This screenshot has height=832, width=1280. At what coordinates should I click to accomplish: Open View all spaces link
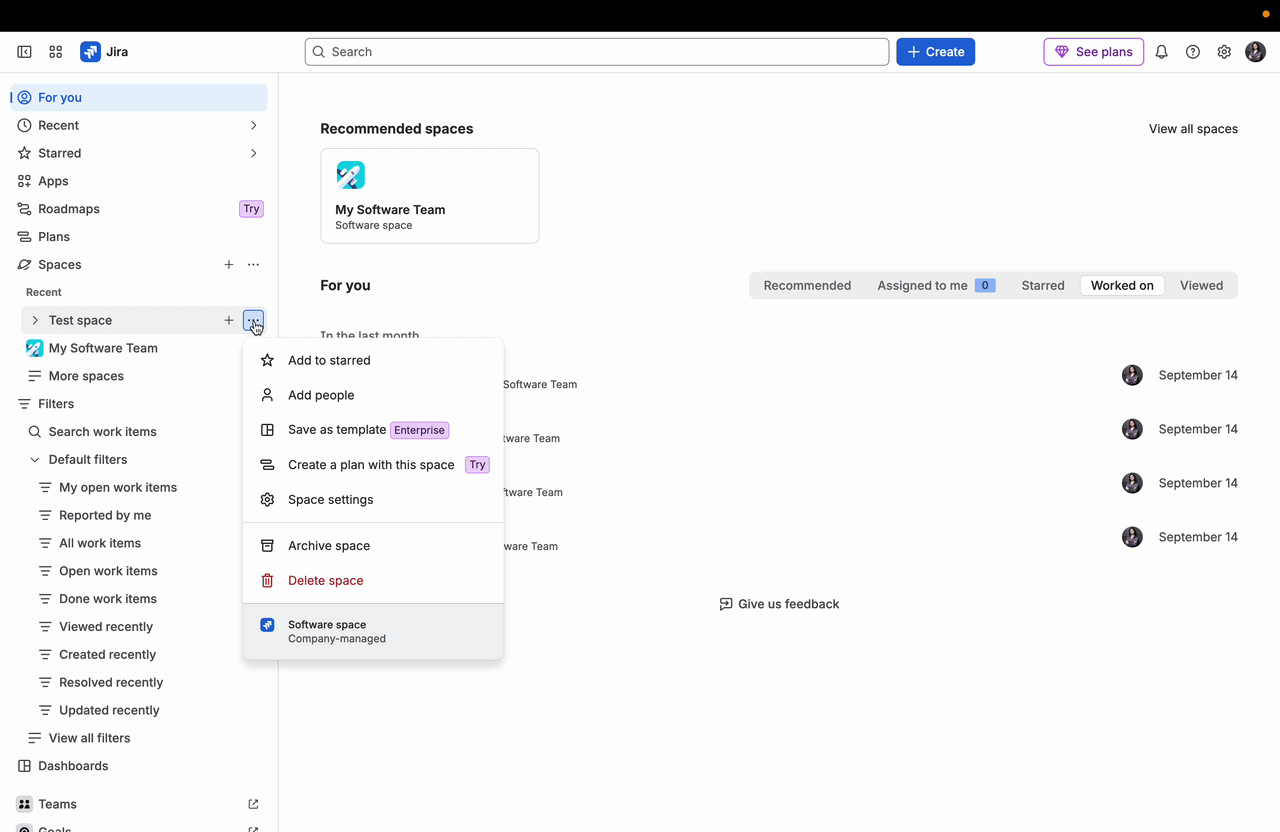click(x=1193, y=129)
